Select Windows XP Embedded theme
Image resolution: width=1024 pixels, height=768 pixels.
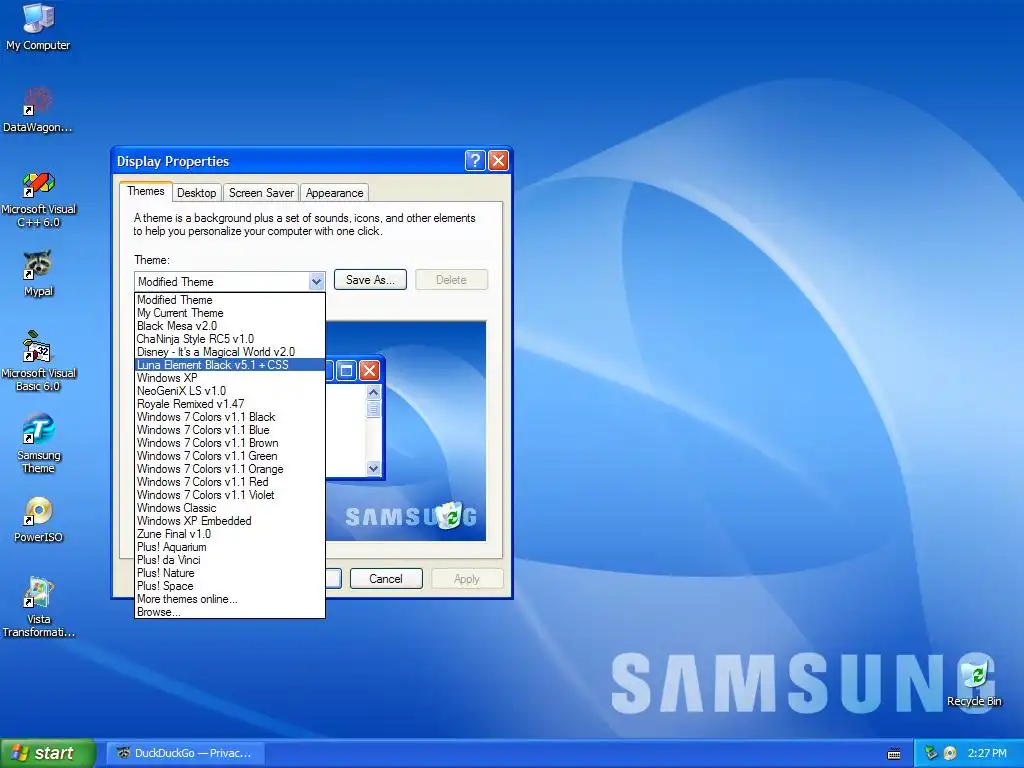[230, 521]
